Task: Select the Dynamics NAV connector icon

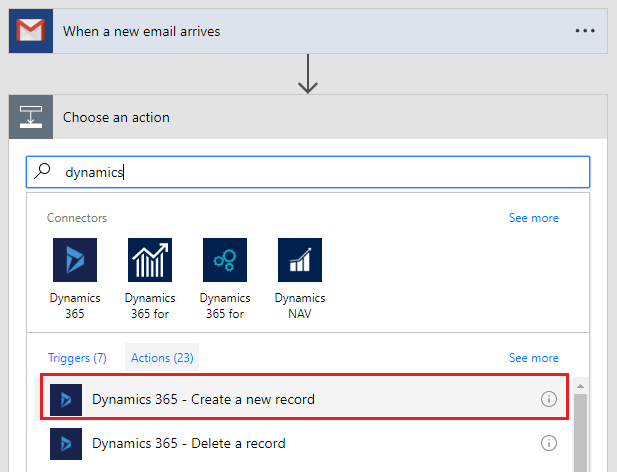Action: [300, 260]
